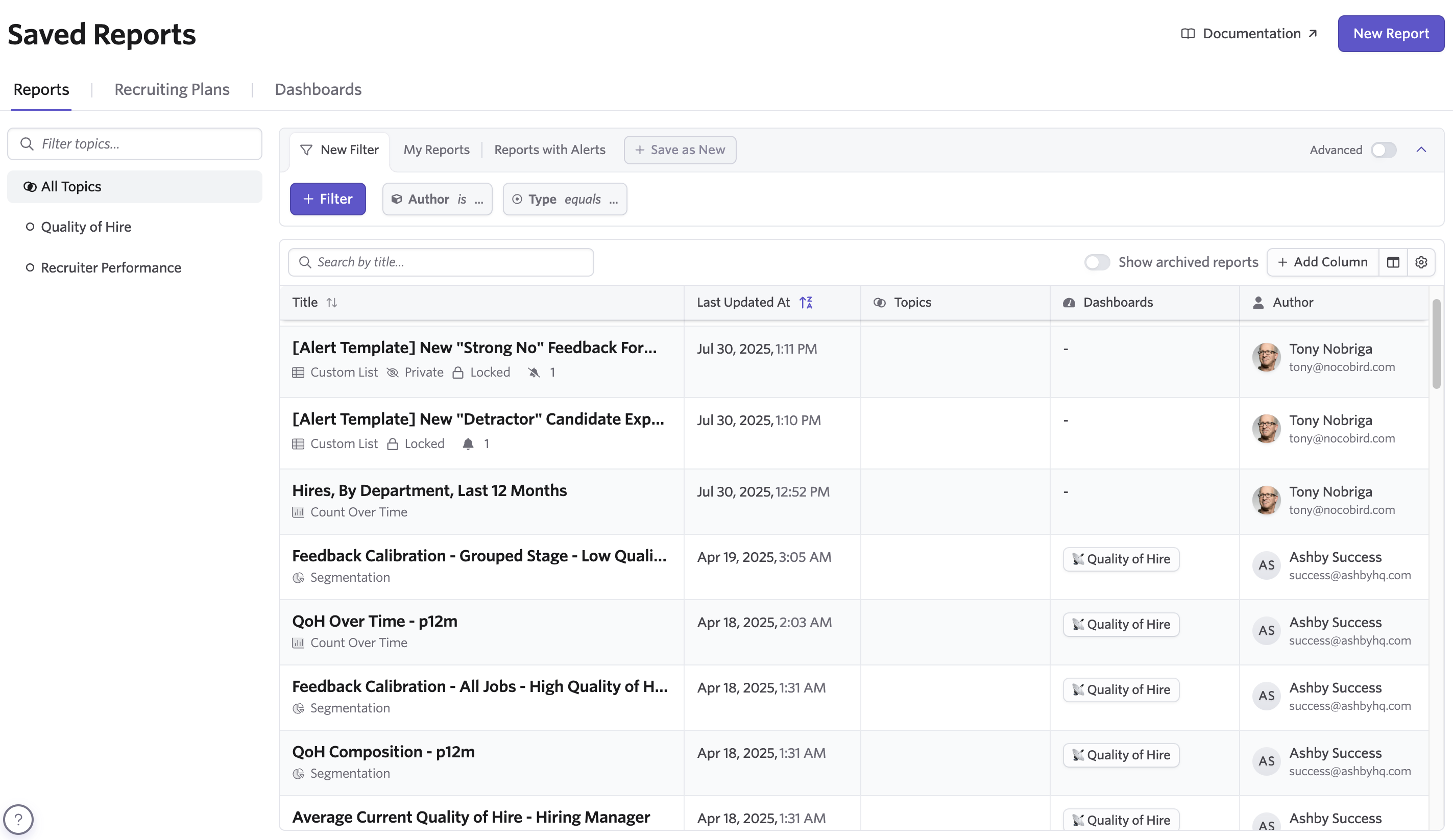Click Private eye-slash icon on Strong No report

coord(393,373)
